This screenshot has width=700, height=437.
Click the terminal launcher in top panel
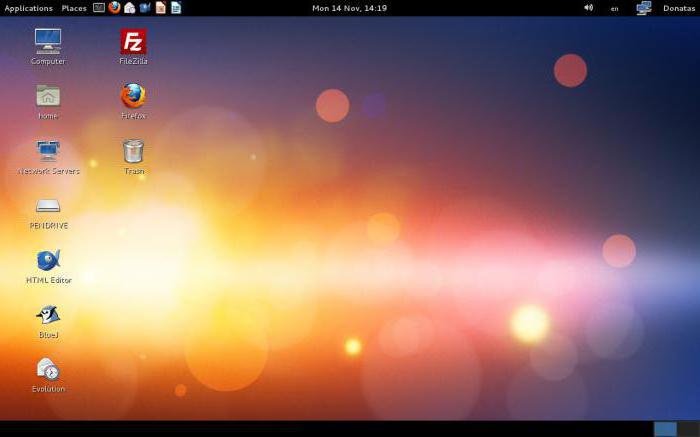[99, 8]
